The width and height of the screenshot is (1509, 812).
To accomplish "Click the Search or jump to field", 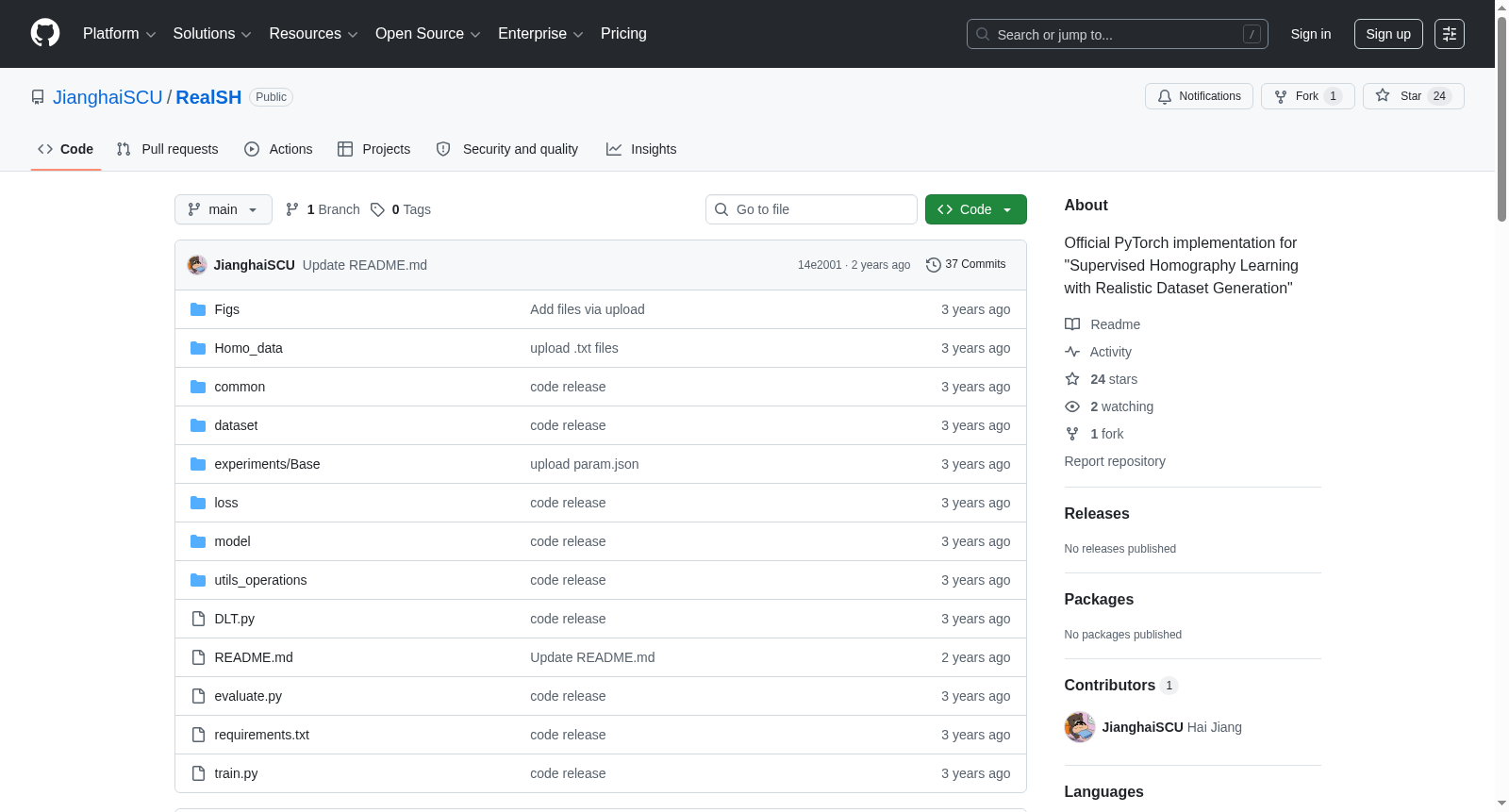I will (x=1118, y=34).
